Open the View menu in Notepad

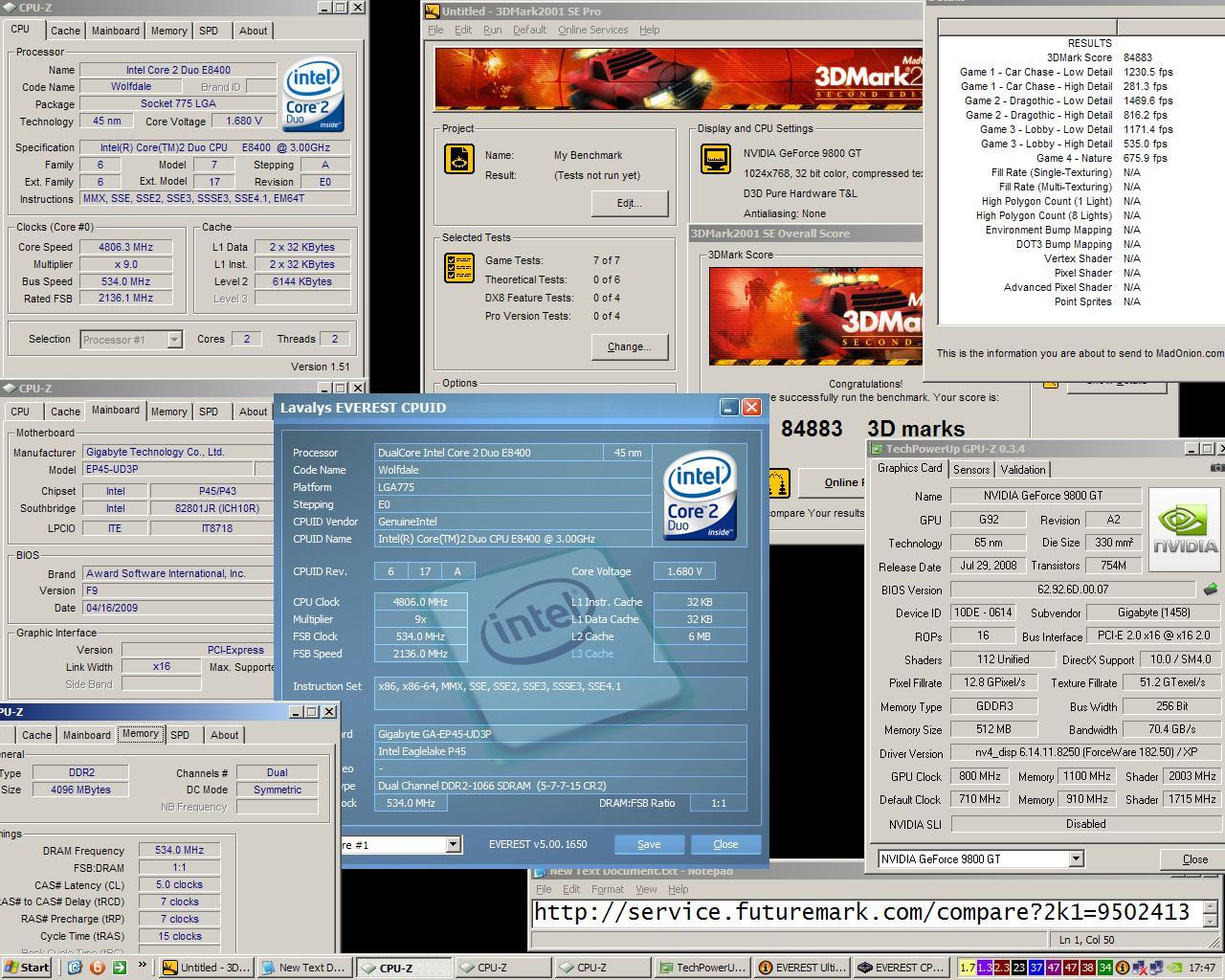(x=646, y=889)
